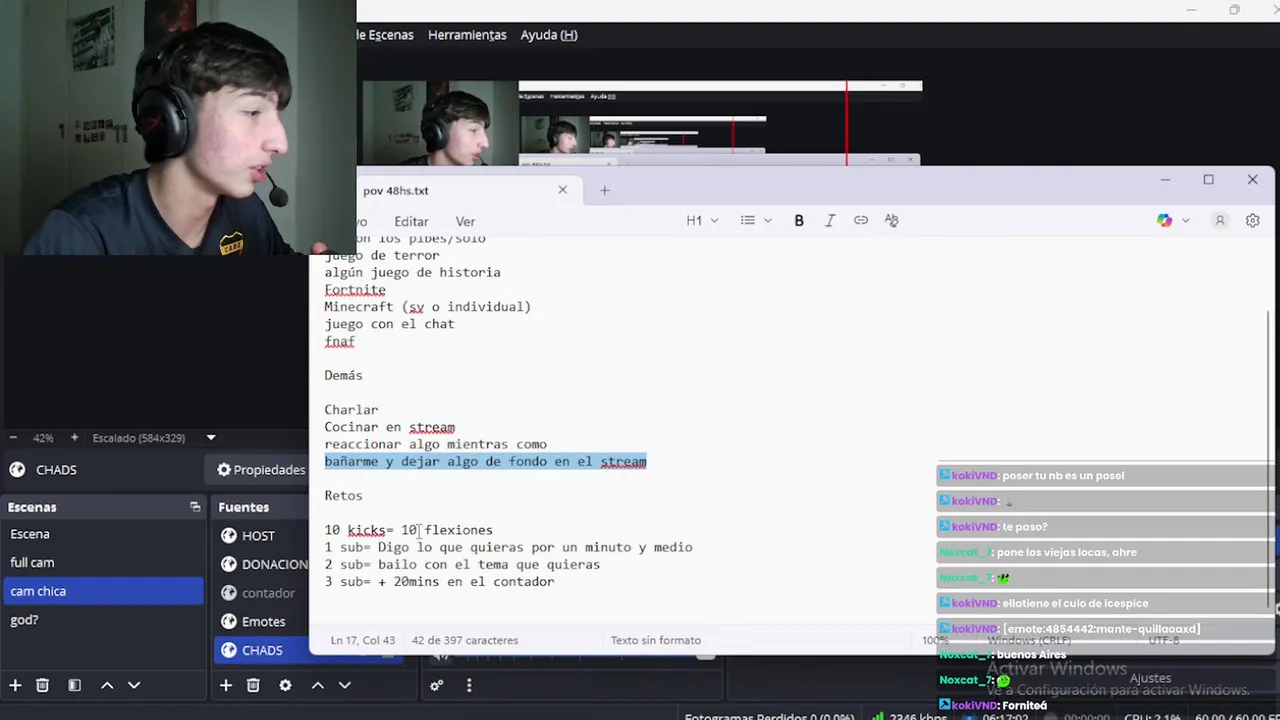Viewport: 1280px width, 720px height.
Task: Select the pov 48hs.txt tab
Action: click(x=396, y=190)
